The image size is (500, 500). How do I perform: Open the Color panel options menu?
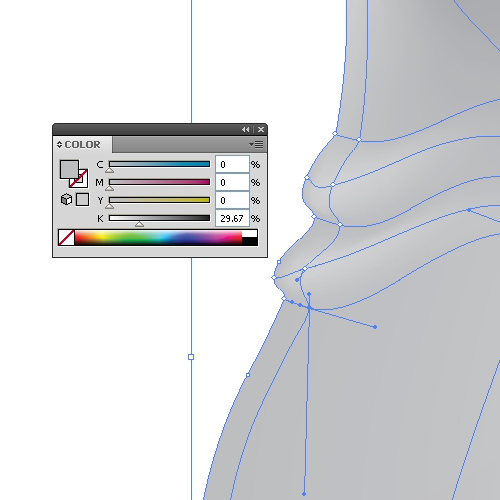coord(256,144)
